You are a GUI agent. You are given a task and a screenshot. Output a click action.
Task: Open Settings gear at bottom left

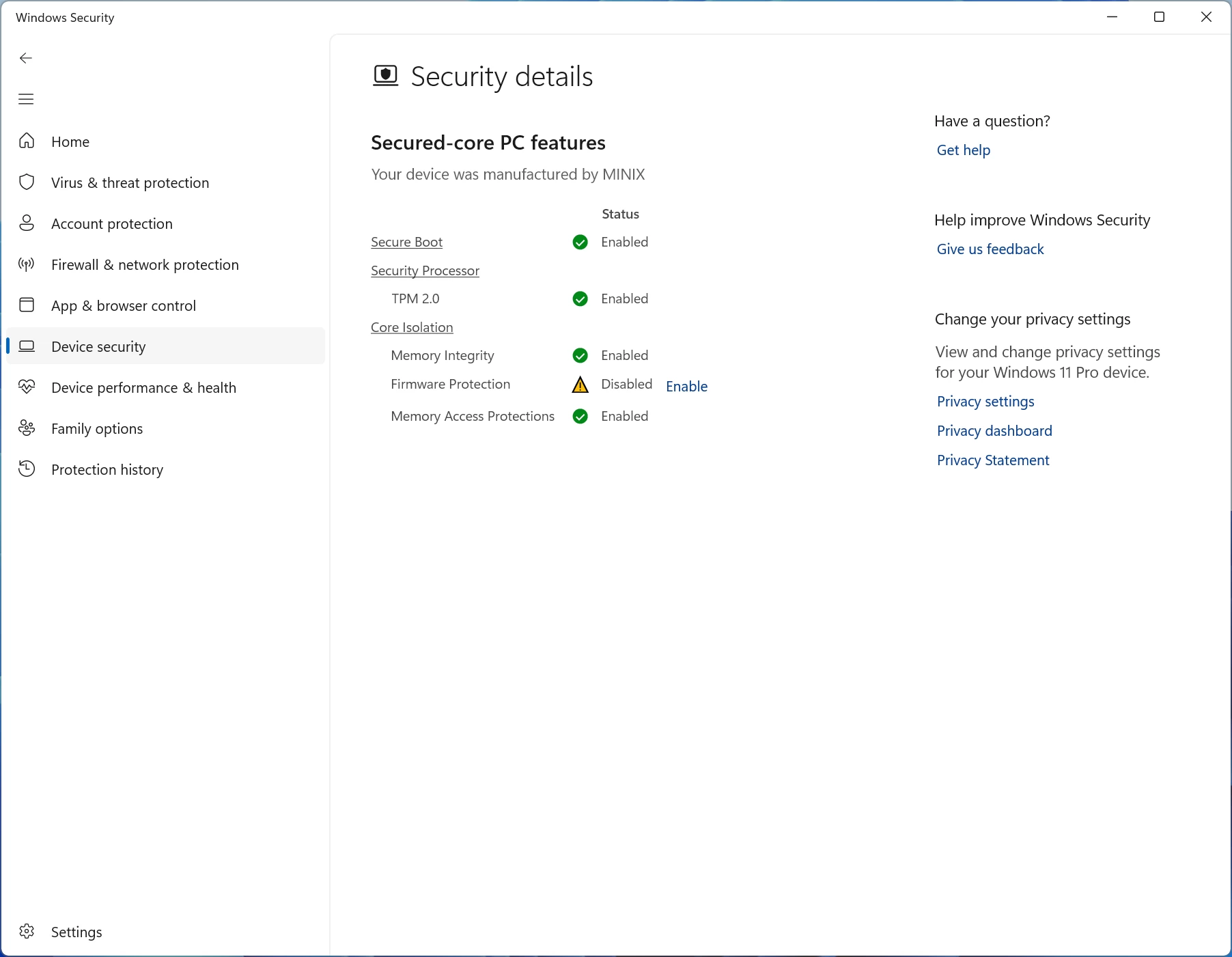click(x=27, y=932)
